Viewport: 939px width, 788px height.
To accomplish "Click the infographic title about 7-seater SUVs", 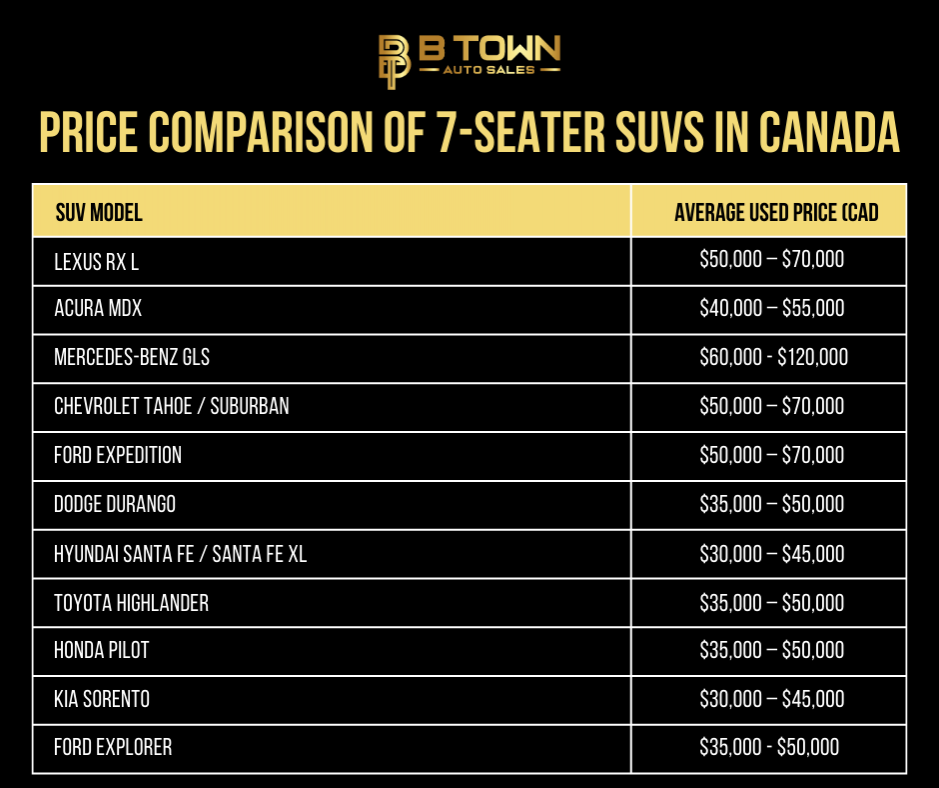I will pyautogui.click(x=470, y=132).
